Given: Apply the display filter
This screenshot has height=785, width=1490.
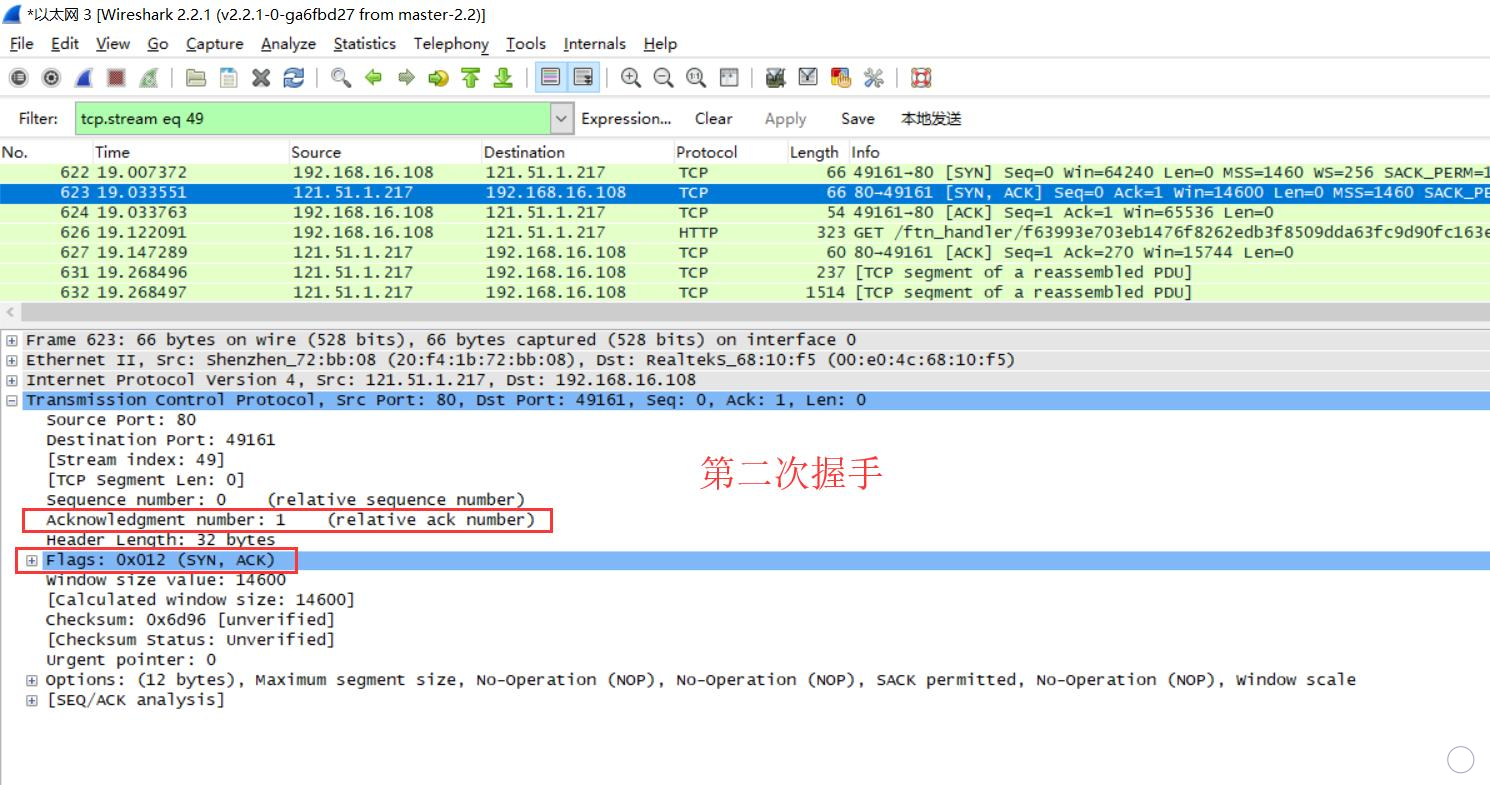Looking at the screenshot, I should (x=785, y=118).
